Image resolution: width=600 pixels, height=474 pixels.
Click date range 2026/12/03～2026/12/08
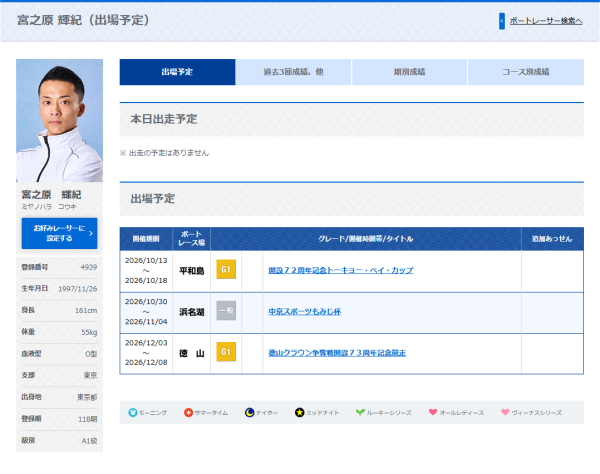tap(146, 353)
